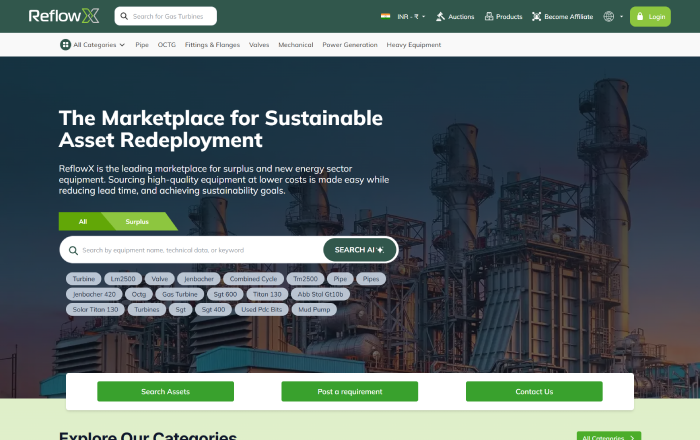
Task: Open the Fittings & Flanges category
Action: click(212, 45)
